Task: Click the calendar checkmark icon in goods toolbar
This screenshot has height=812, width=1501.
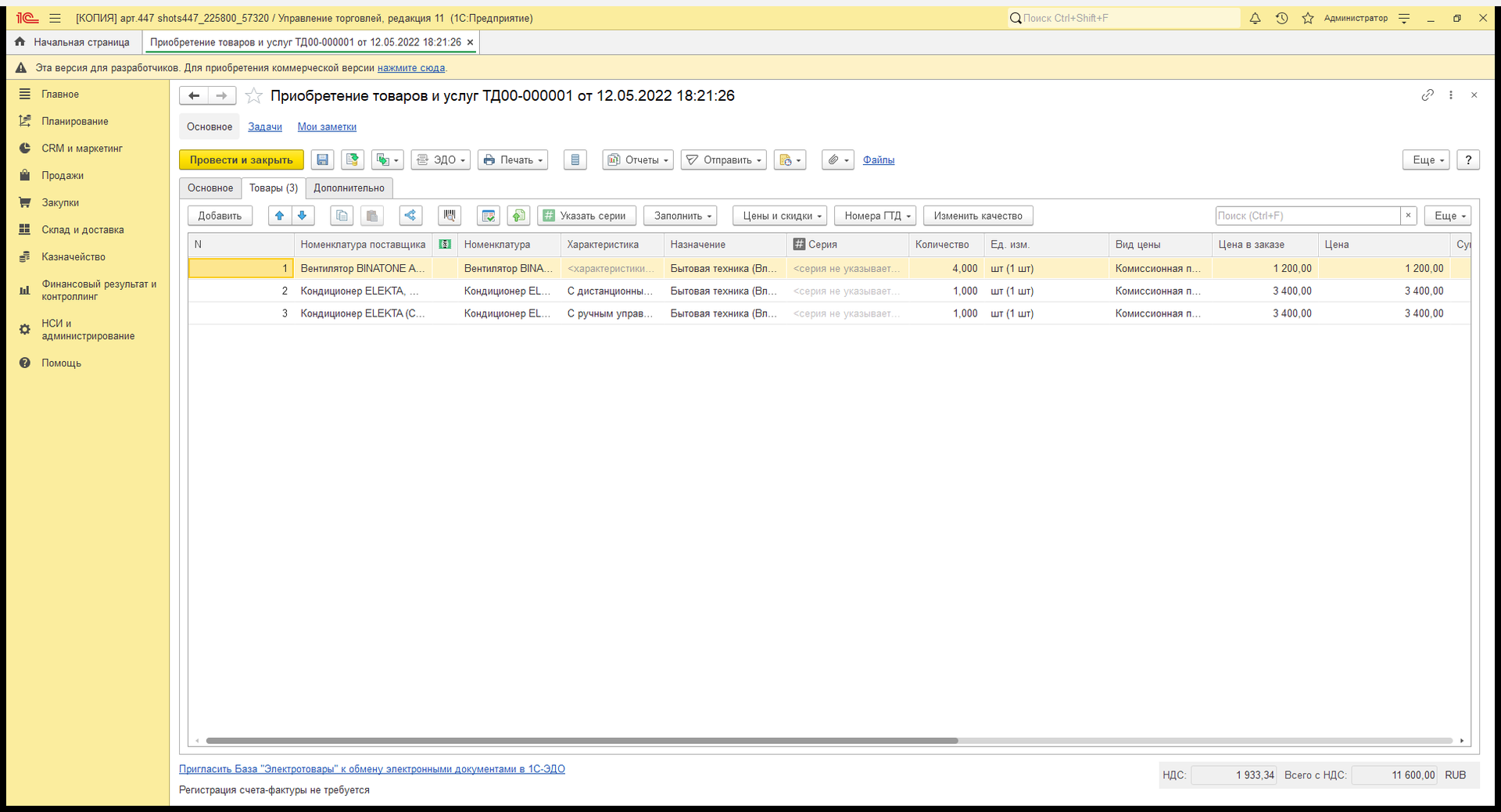Action: tap(489, 216)
